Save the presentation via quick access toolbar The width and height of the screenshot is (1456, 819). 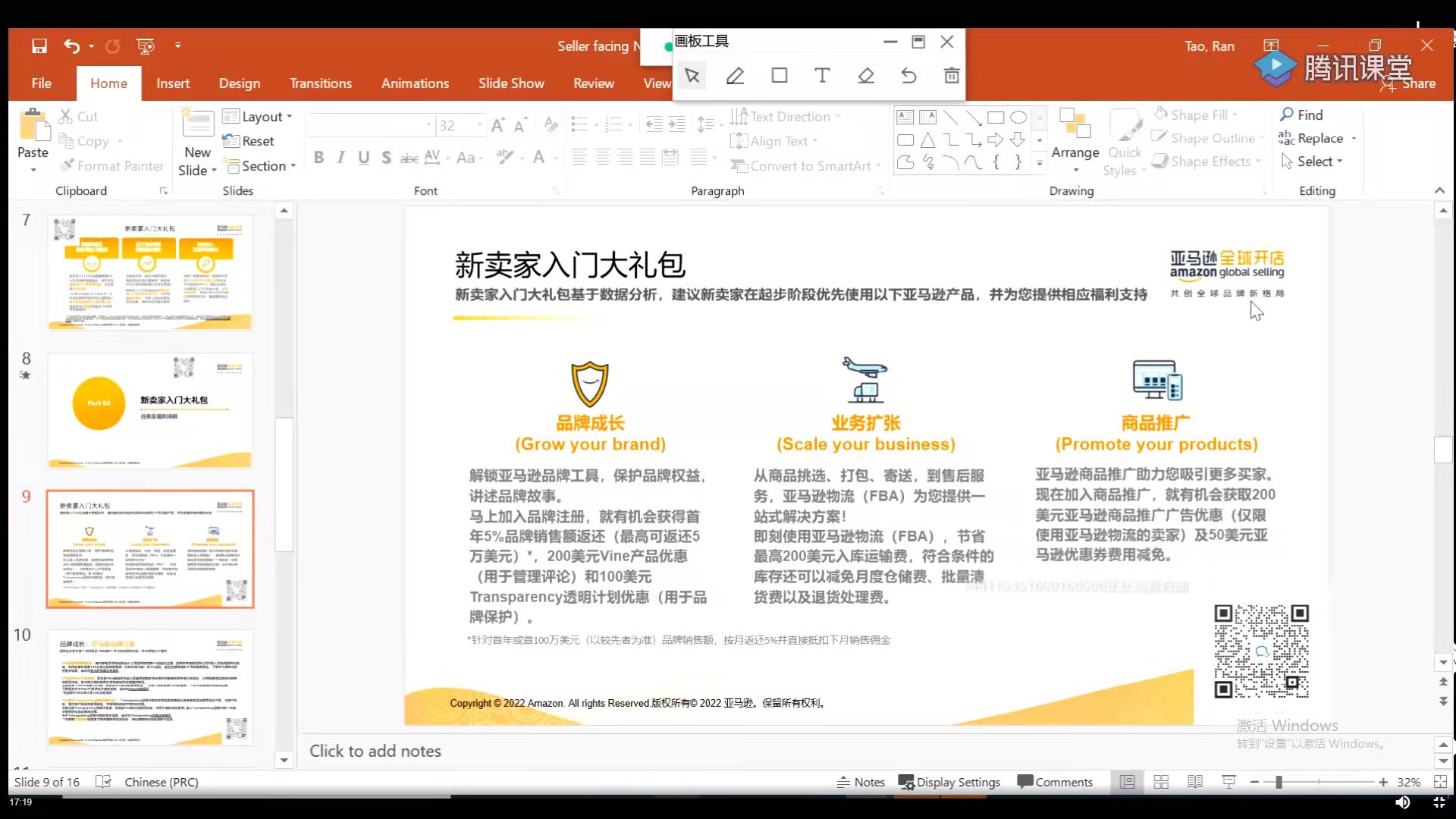[38, 46]
